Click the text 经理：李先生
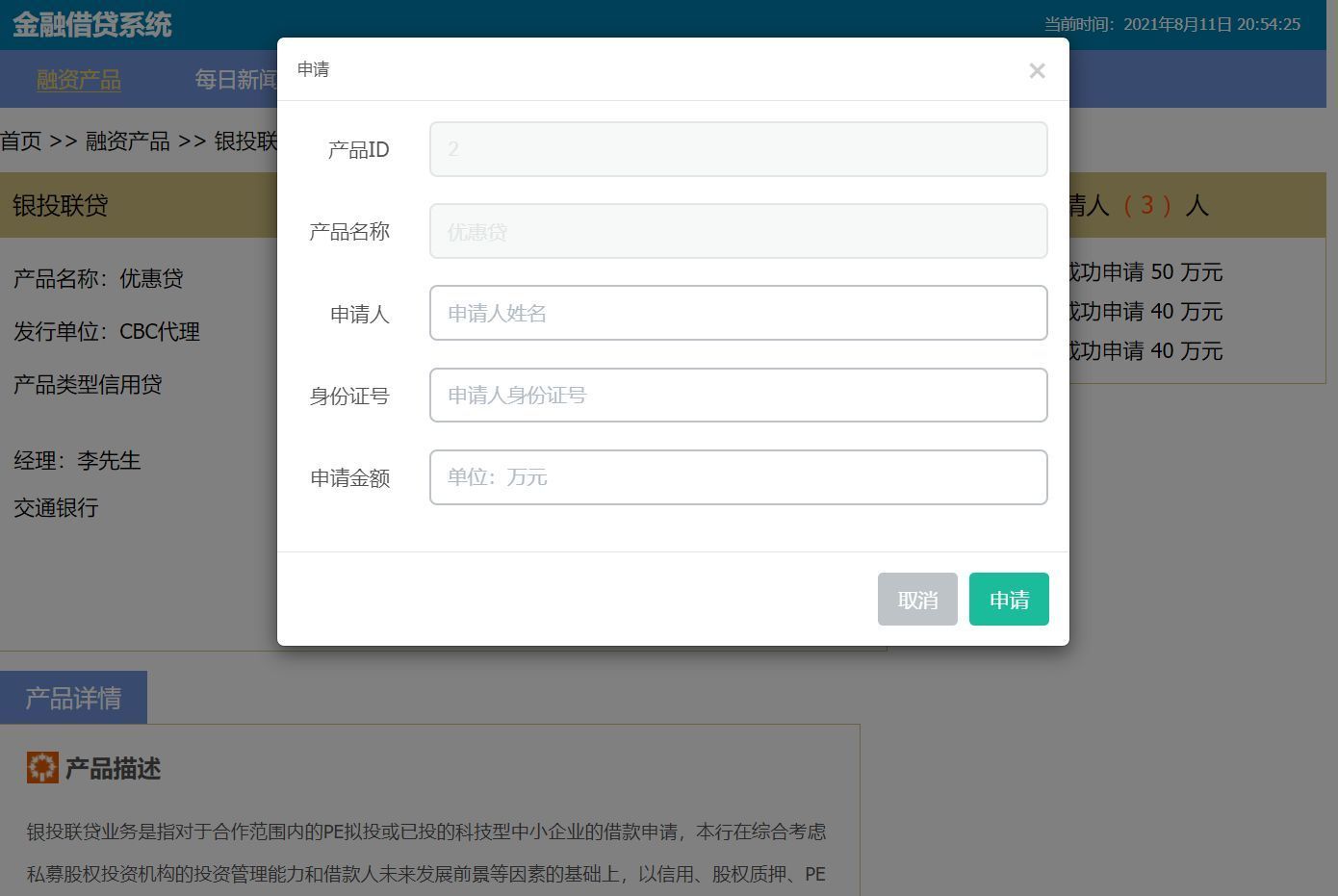 click(77, 461)
